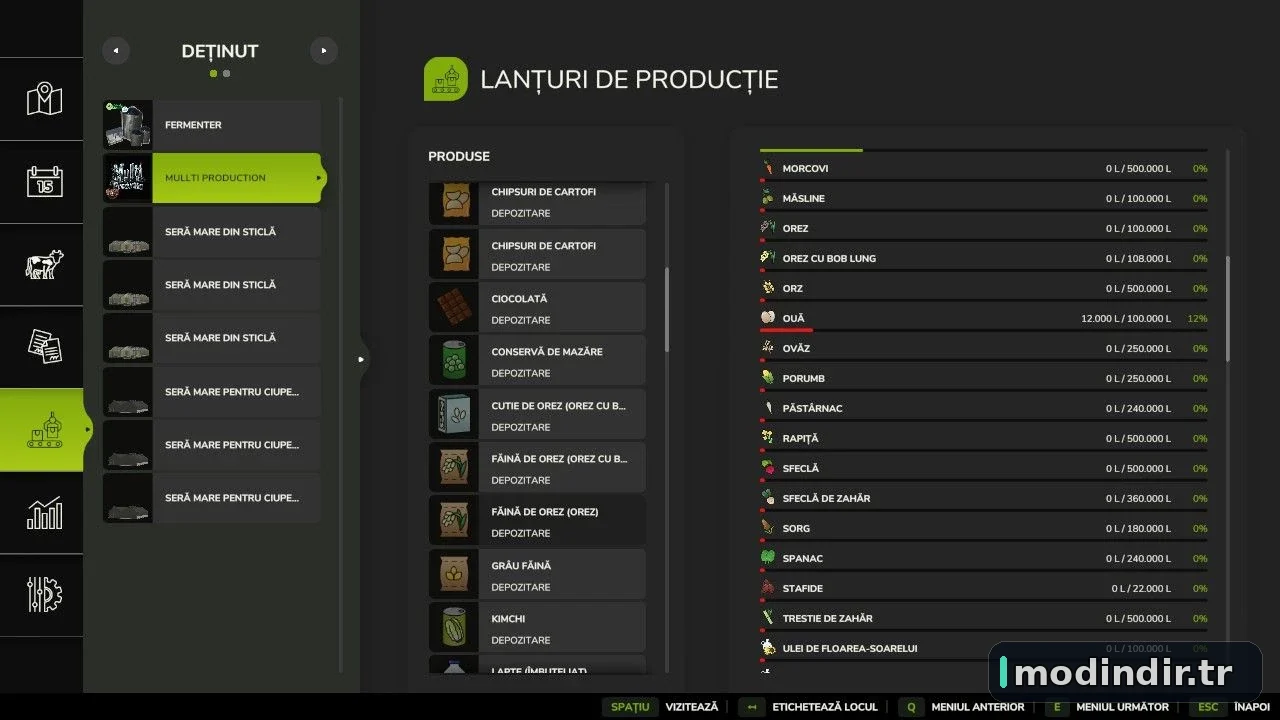Click the Ovăz row
The width and height of the screenshot is (1280, 720).
tap(983, 348)
